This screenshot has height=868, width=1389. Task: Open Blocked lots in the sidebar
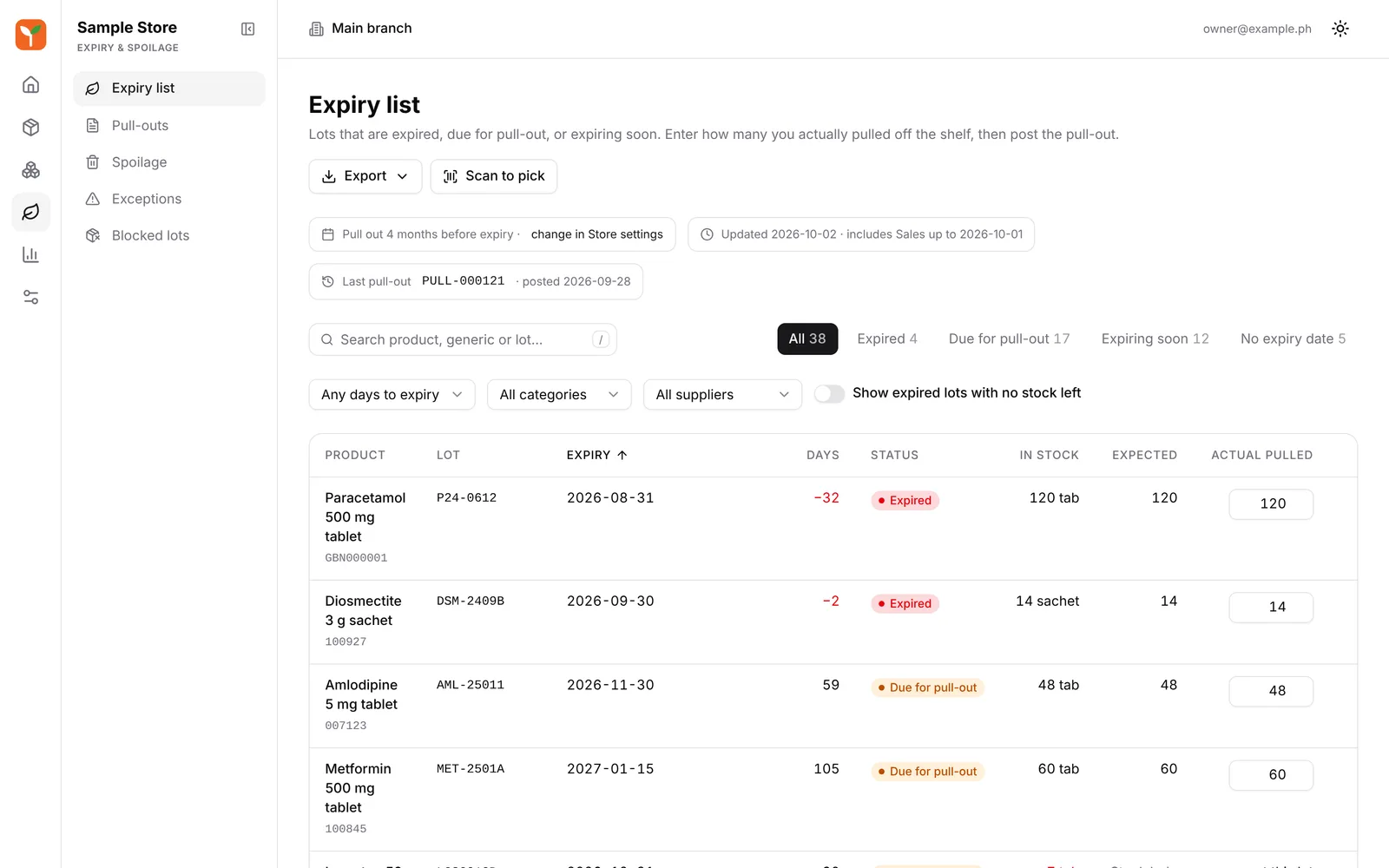pos(169,235)
